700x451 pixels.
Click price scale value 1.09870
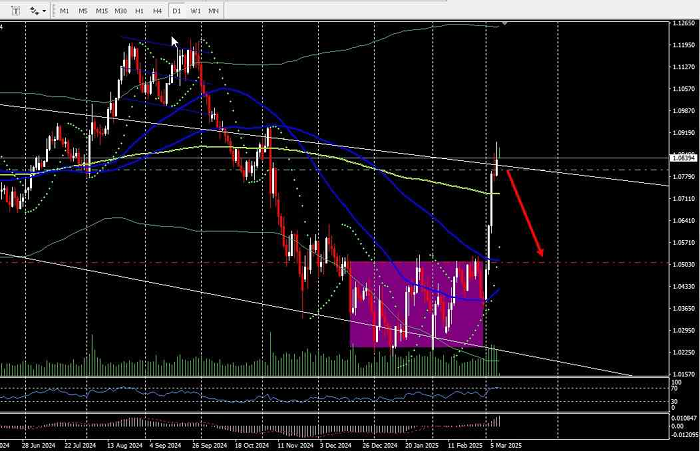point(684,111)
